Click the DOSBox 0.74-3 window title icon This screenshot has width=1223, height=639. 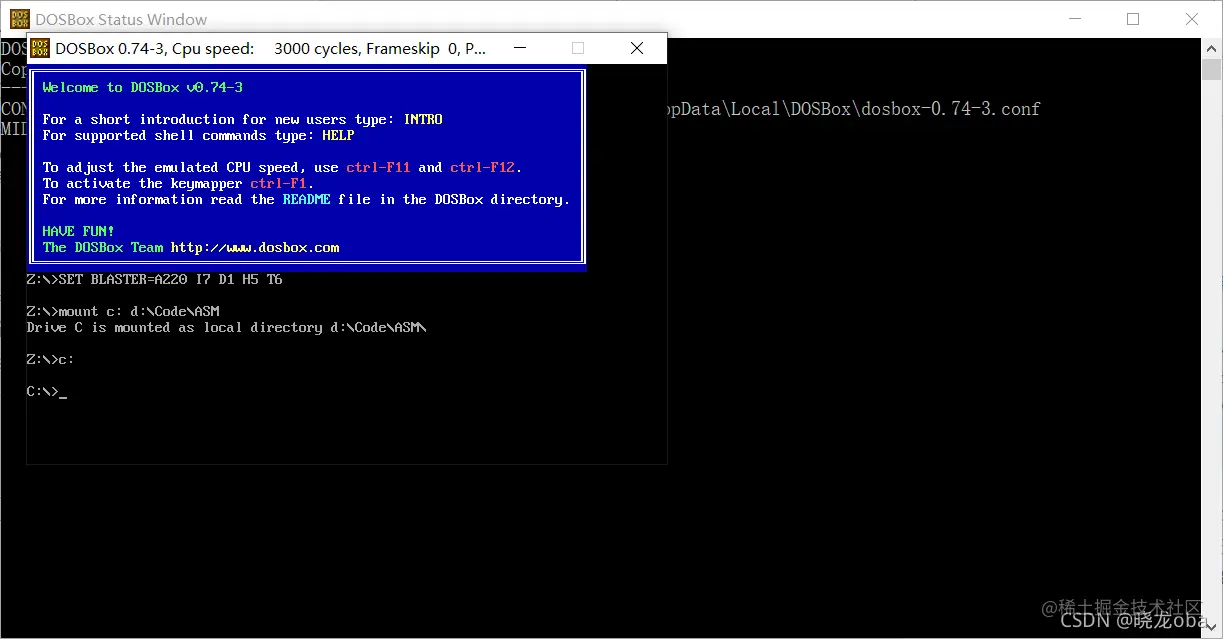[40, 47]
